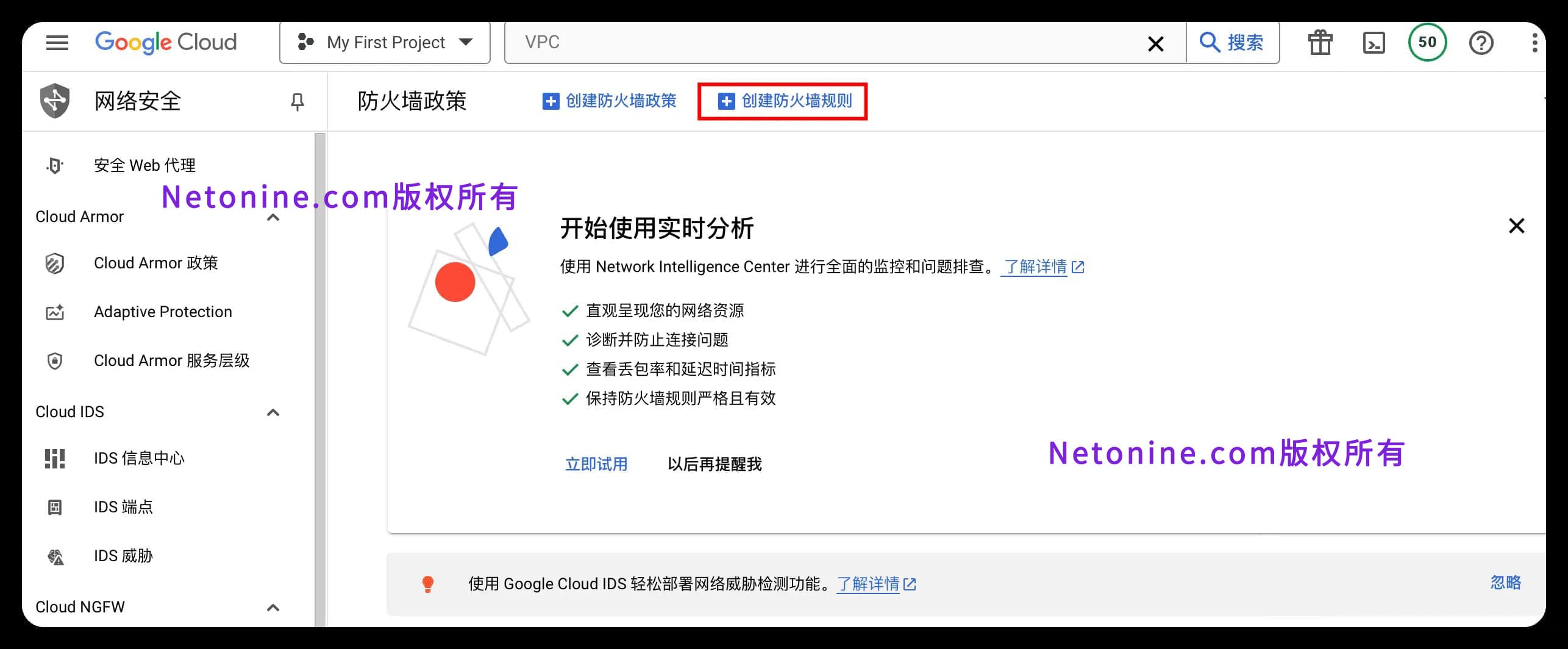Screen dimensions: 1568x649
Task: Click the 保持防火墙规则严格且有效 text
Action: (681, 398)
